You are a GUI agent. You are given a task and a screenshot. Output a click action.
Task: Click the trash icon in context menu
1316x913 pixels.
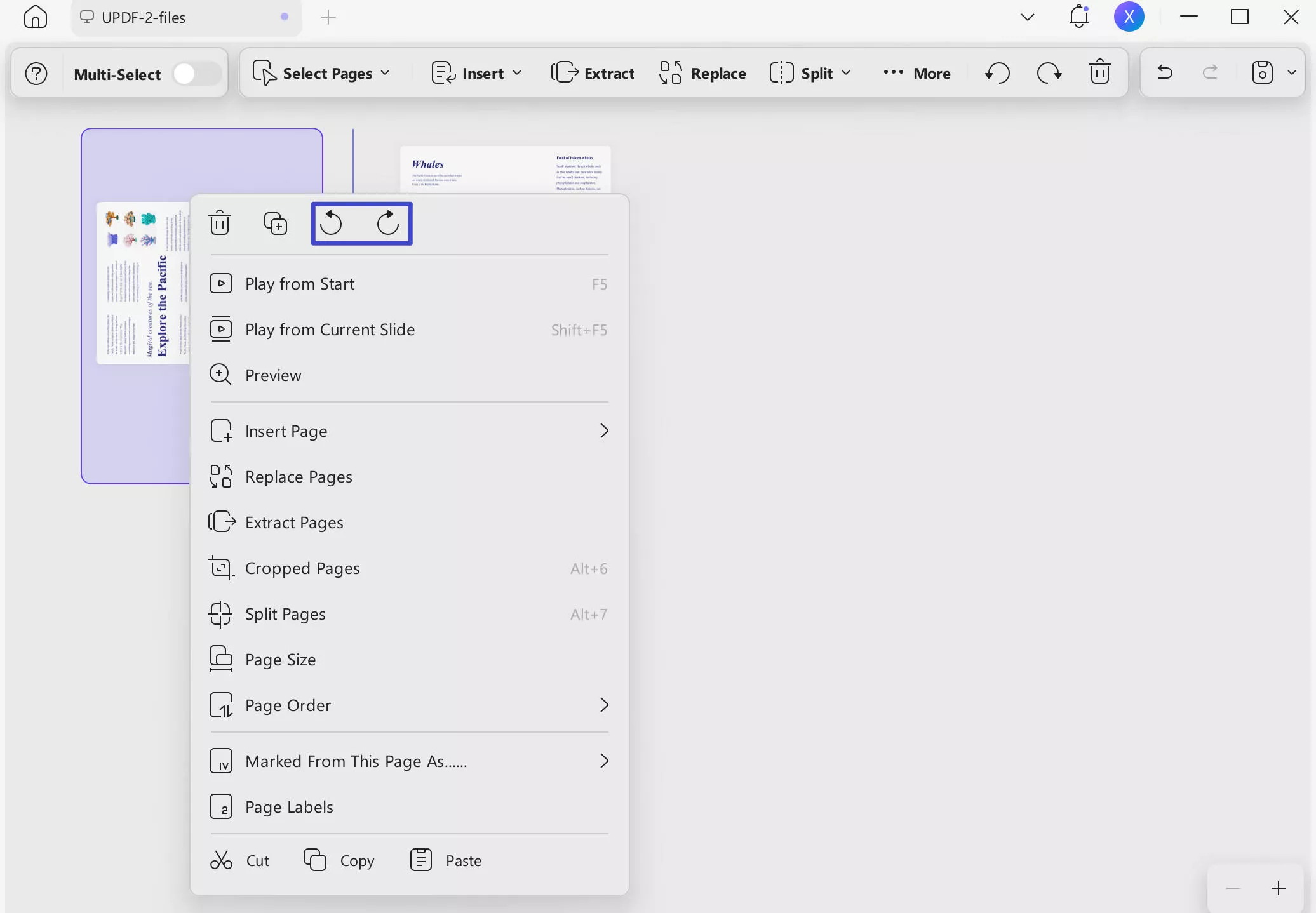click(x=220, y=223)
